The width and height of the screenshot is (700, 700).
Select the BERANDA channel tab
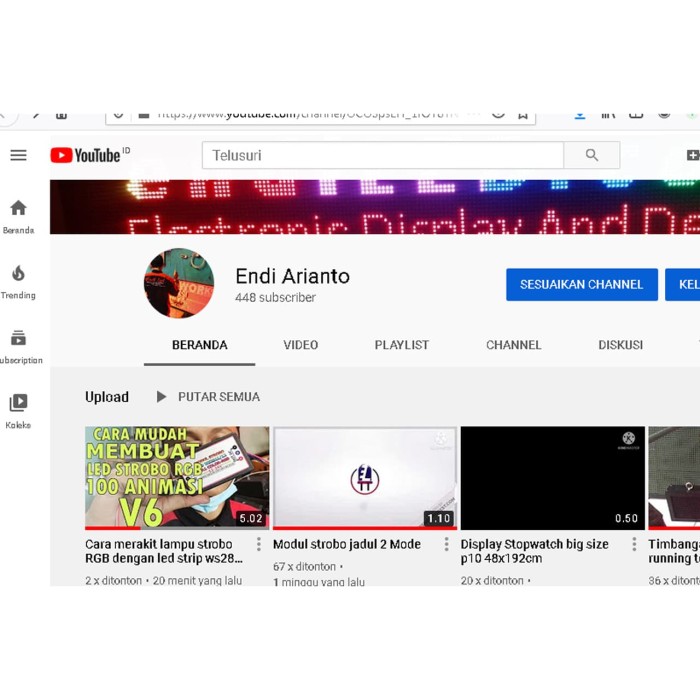pos(200,345)
